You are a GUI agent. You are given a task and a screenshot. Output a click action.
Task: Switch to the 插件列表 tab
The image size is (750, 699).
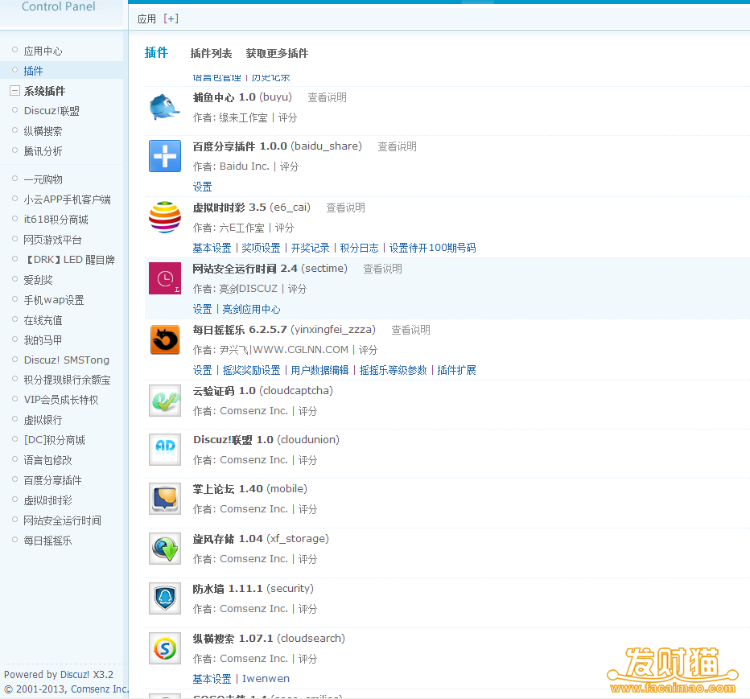click(211, 53)
